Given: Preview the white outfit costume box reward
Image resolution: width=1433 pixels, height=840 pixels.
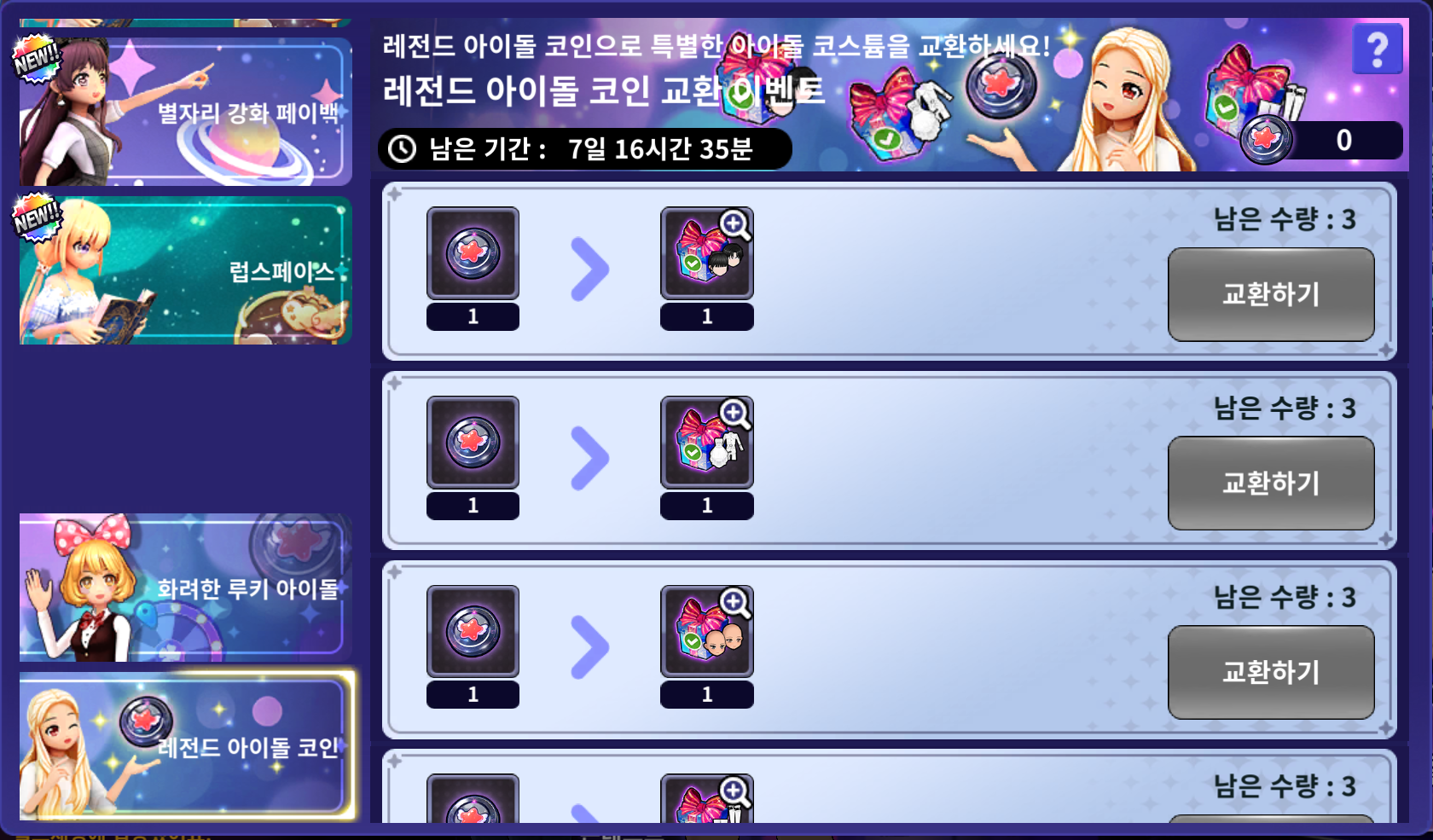Looking at the screenshot, I should (x=706, y=443).
